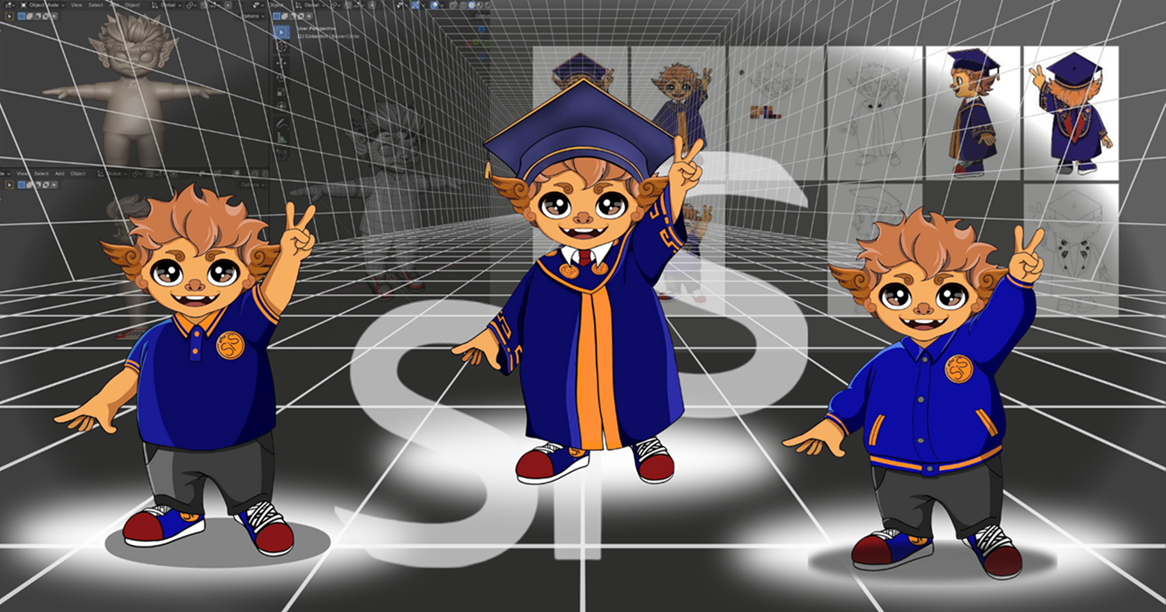The width and height of the screenshot is (1166, 612).
Task: Expand the Options dropdown in top-left viewport
Action: pos(252,16)
